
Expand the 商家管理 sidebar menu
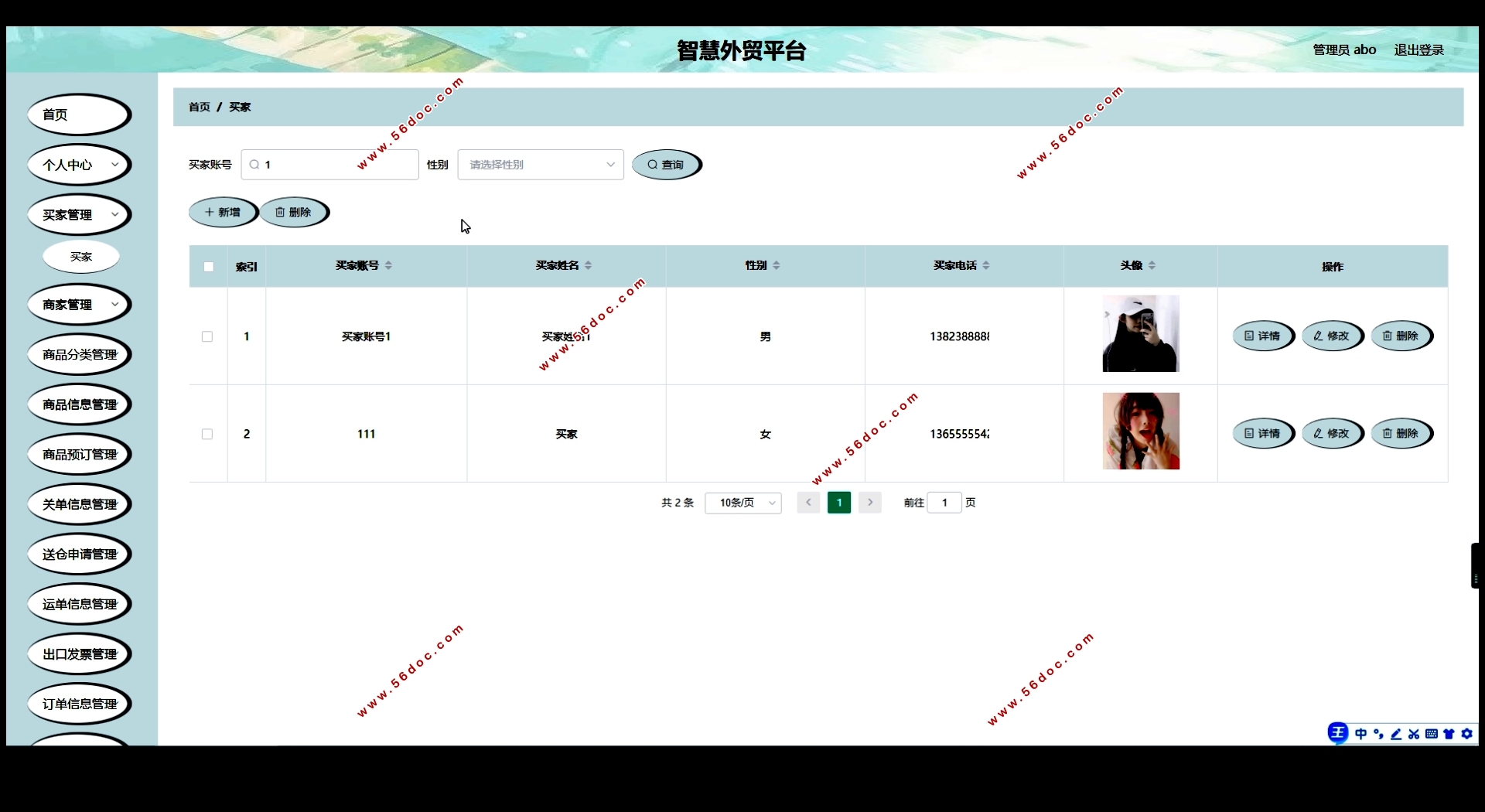tap(79, 305)
